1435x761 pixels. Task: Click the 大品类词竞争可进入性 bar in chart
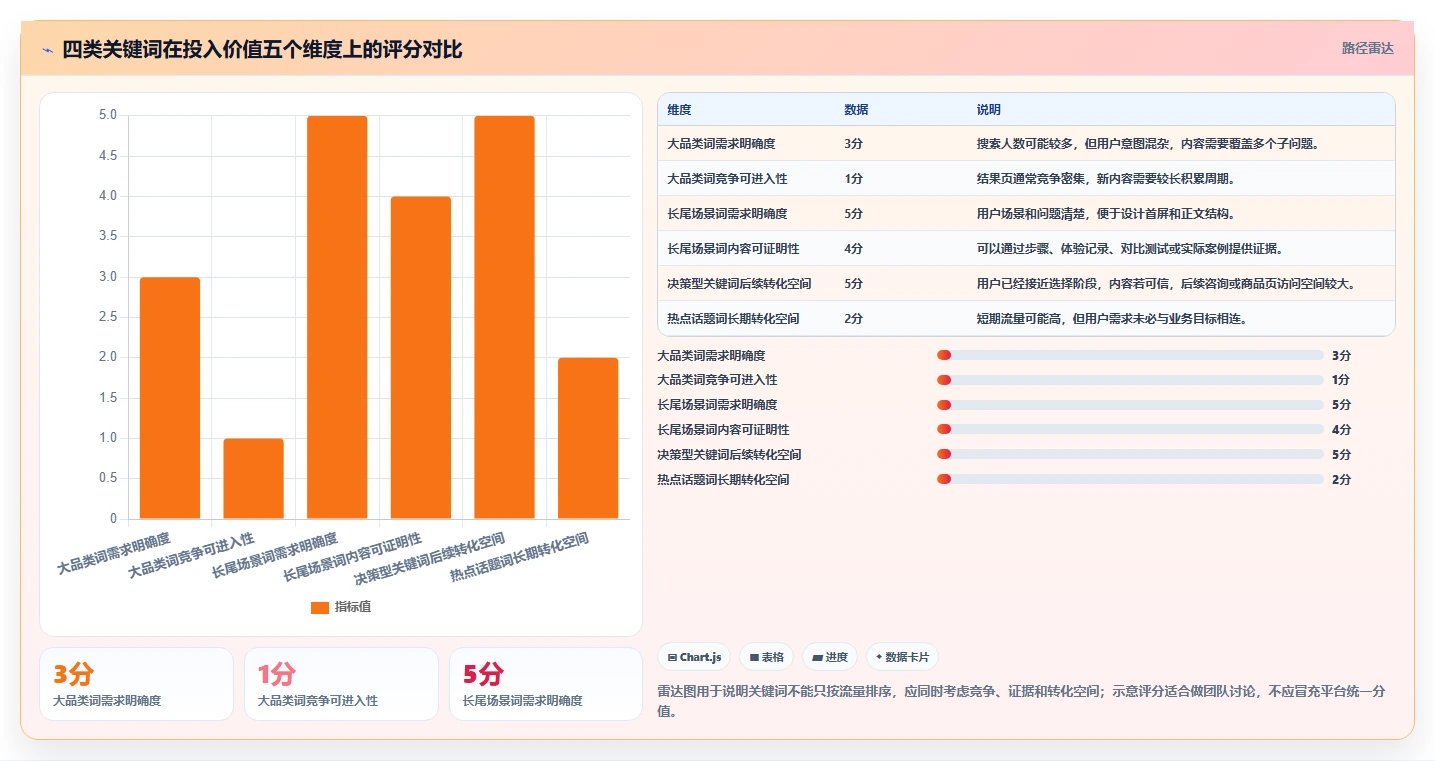(x=253, y=478)
